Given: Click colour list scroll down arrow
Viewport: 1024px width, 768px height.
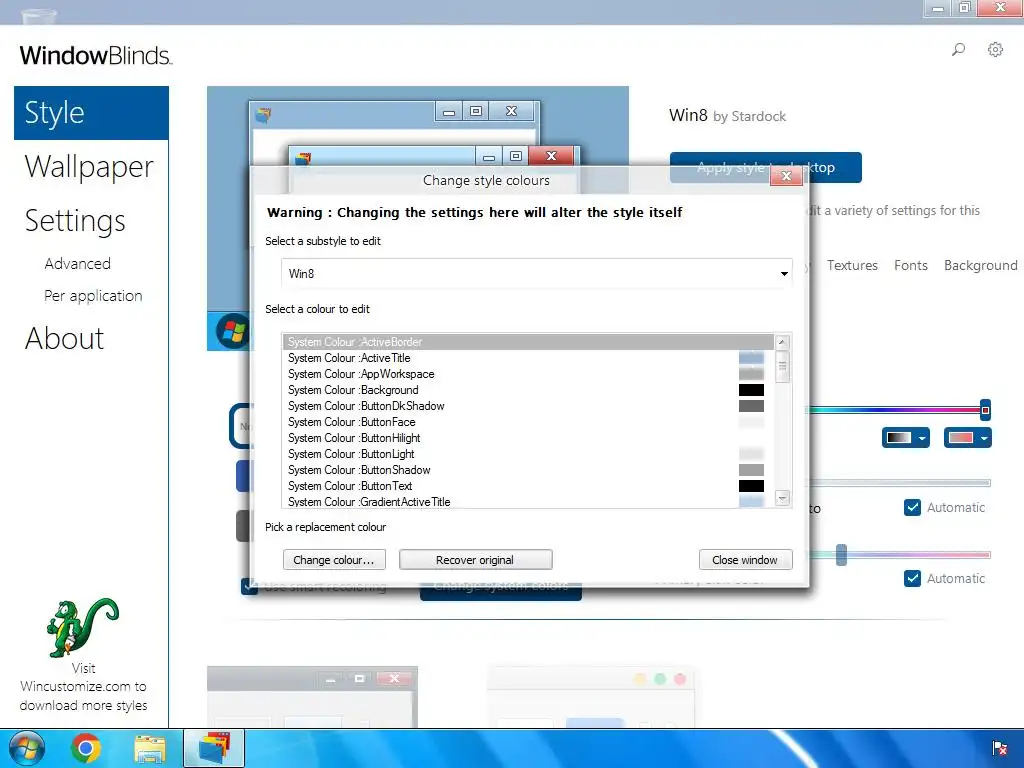Looking at the screenshot, I should 782,498.
